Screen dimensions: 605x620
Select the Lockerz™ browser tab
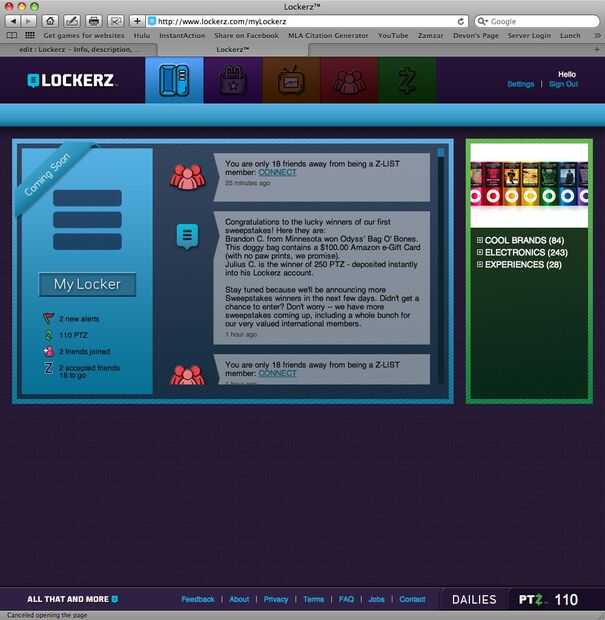[233, 49]
